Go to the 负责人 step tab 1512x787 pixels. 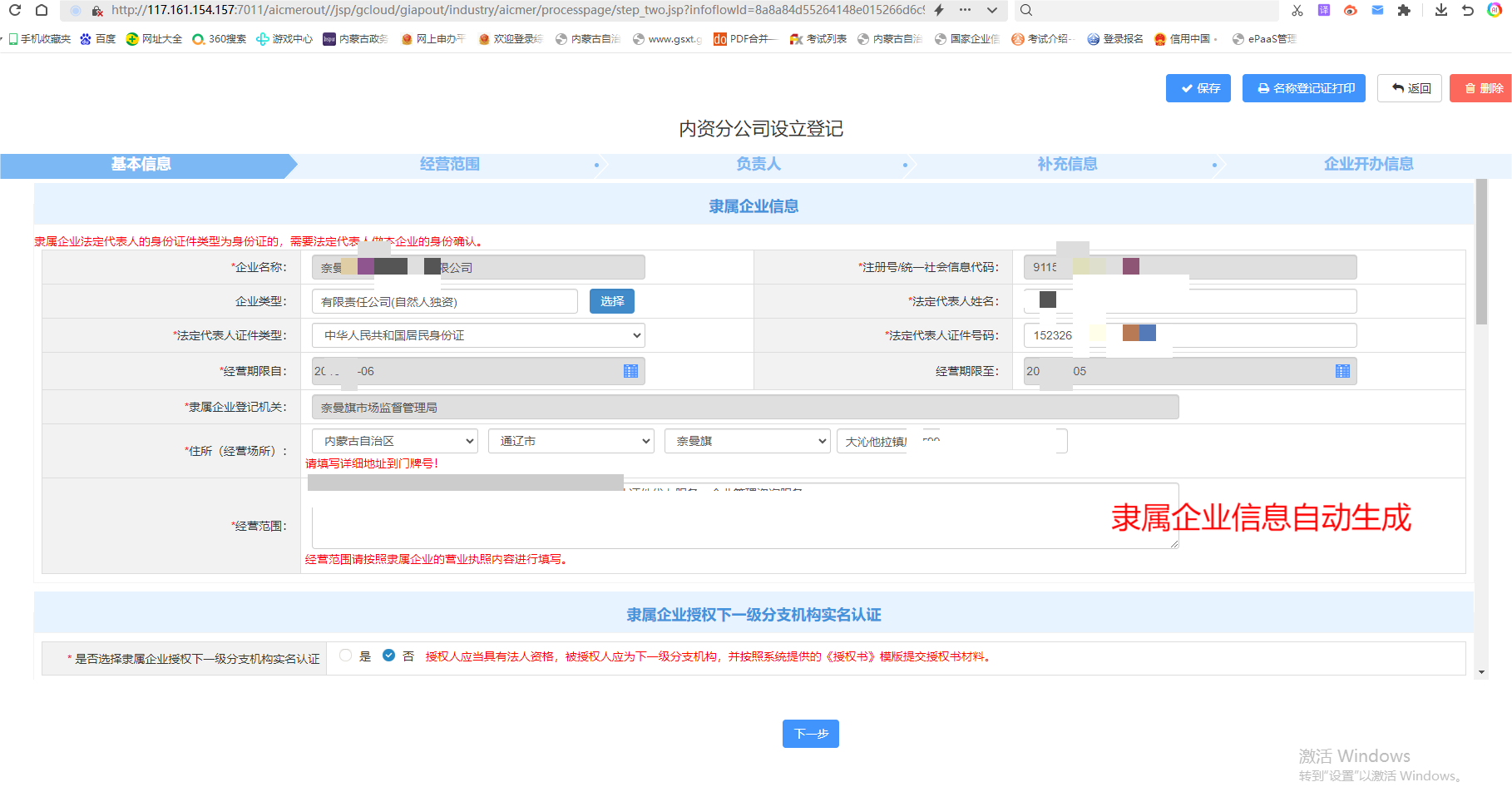click(x=758, y=165)
